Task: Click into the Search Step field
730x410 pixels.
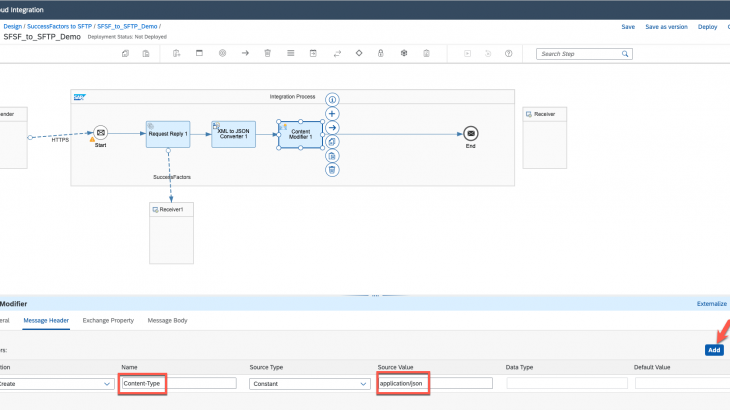Action: pos(580,54)
